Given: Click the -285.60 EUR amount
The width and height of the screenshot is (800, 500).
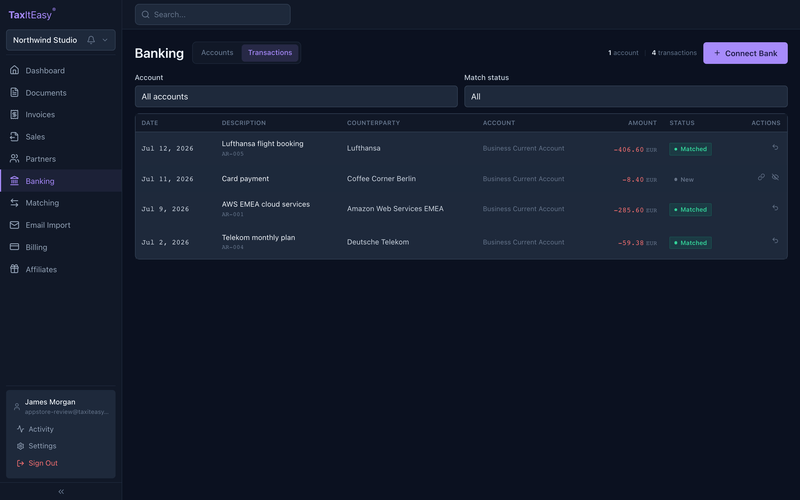Looking at the screenshot, I should point(635,210).
